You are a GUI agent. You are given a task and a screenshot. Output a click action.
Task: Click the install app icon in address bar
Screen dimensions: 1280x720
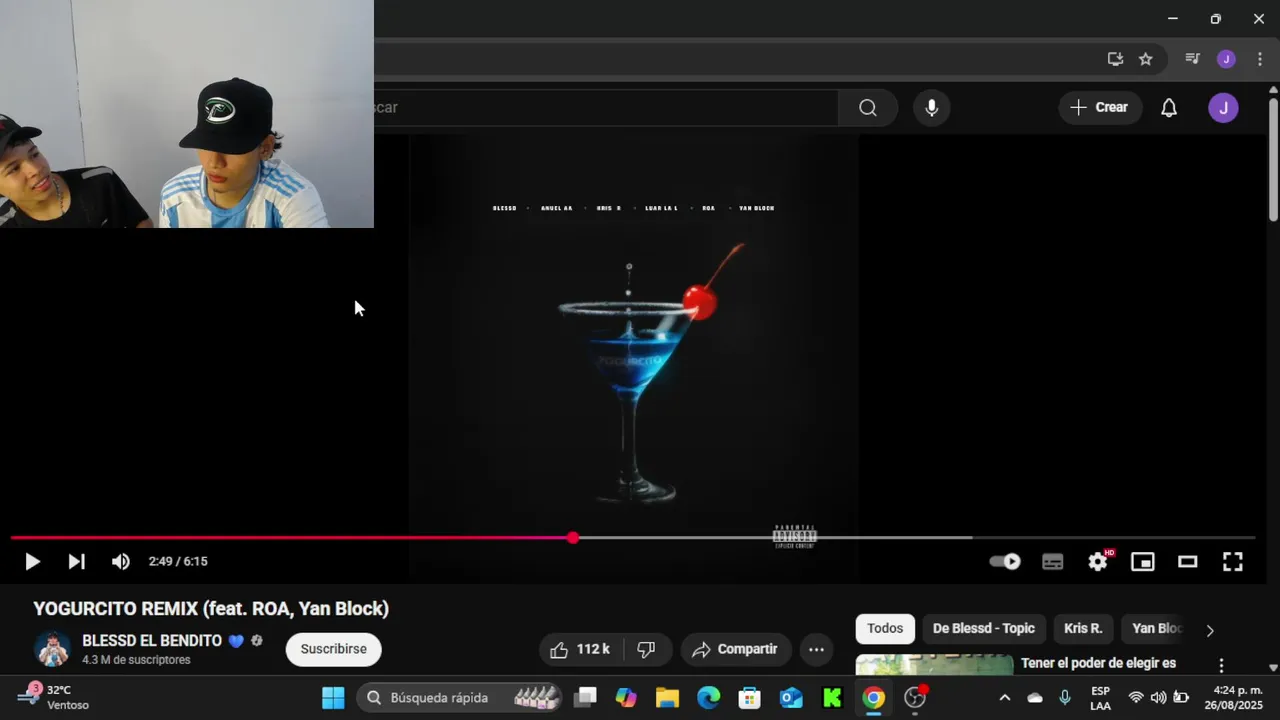click(1115, 59)
